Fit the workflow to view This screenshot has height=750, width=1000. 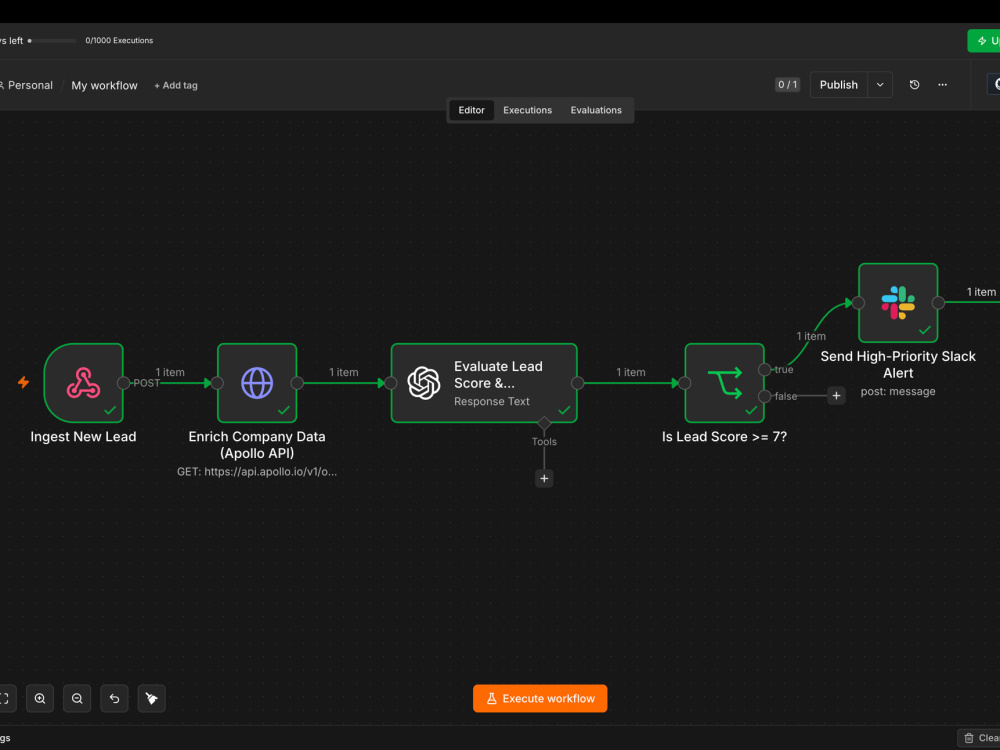[x=6, y=698]
